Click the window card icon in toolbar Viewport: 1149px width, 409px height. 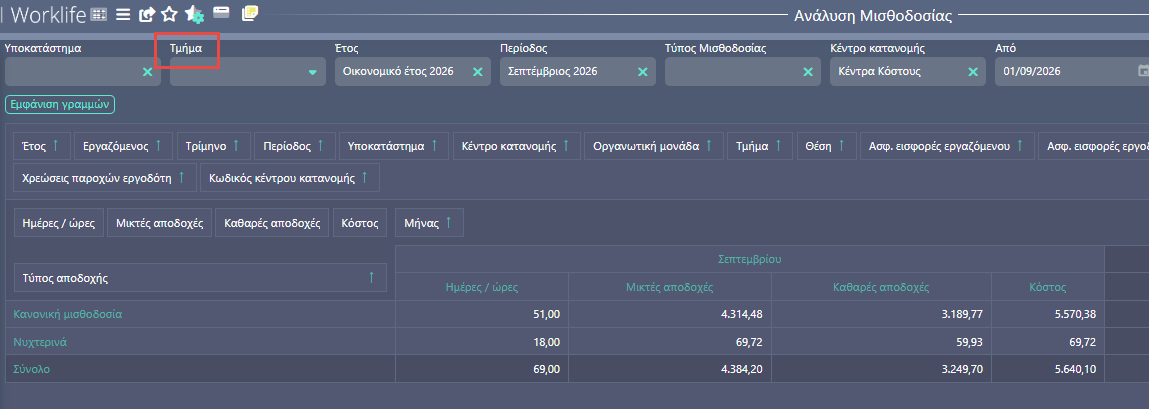(221, 12)
